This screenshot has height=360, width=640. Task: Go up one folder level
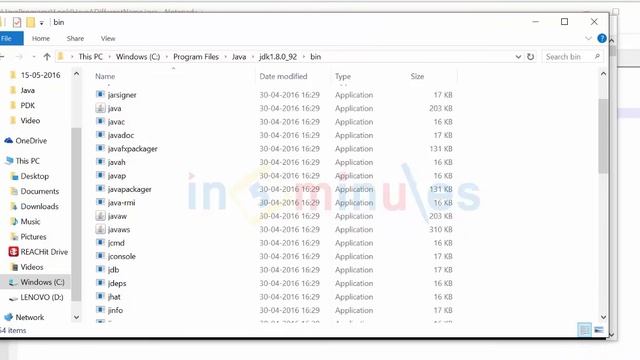click(x=47, y=57)
